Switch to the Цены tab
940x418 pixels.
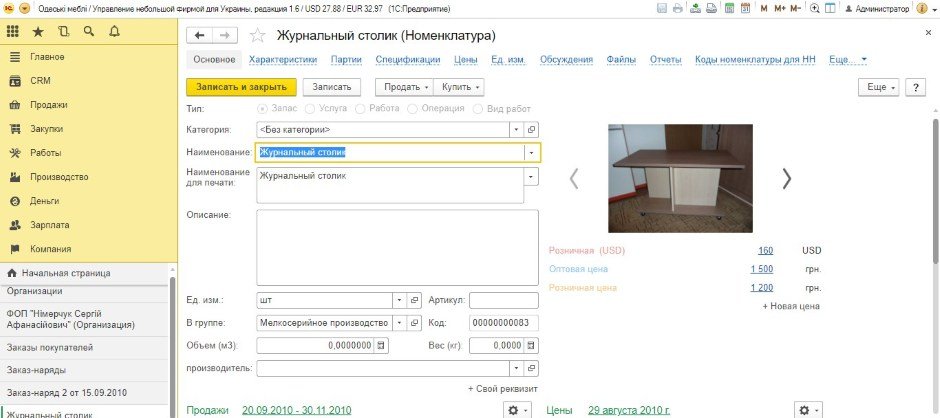466,59
